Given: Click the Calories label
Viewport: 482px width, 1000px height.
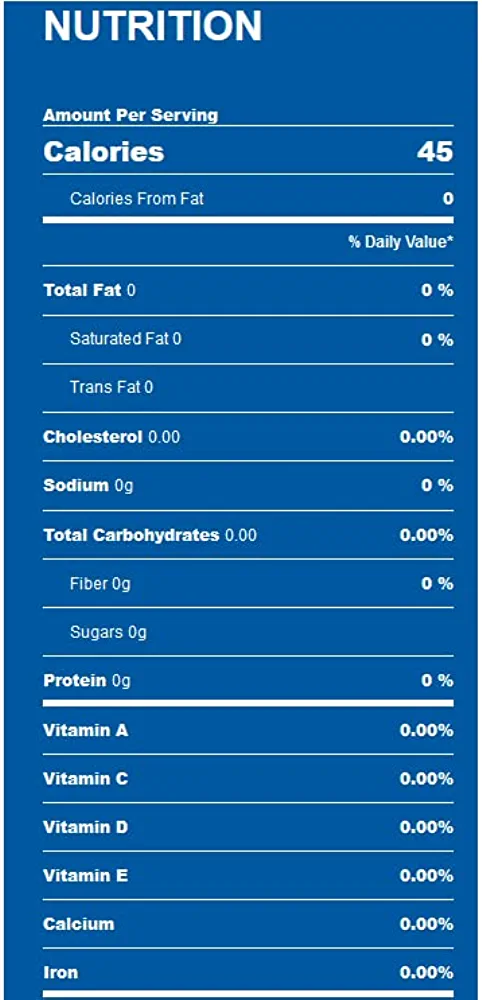Looking at the screenshot, I should (x=104, y=152).
